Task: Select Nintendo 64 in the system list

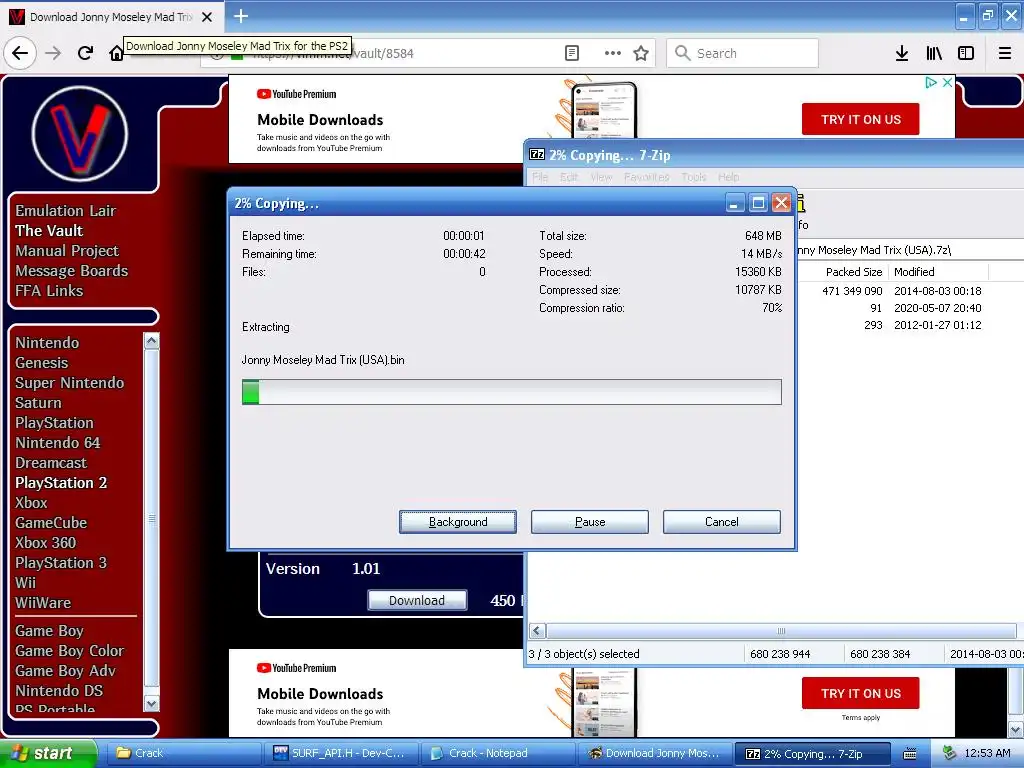Action: [x=57, y=443]
